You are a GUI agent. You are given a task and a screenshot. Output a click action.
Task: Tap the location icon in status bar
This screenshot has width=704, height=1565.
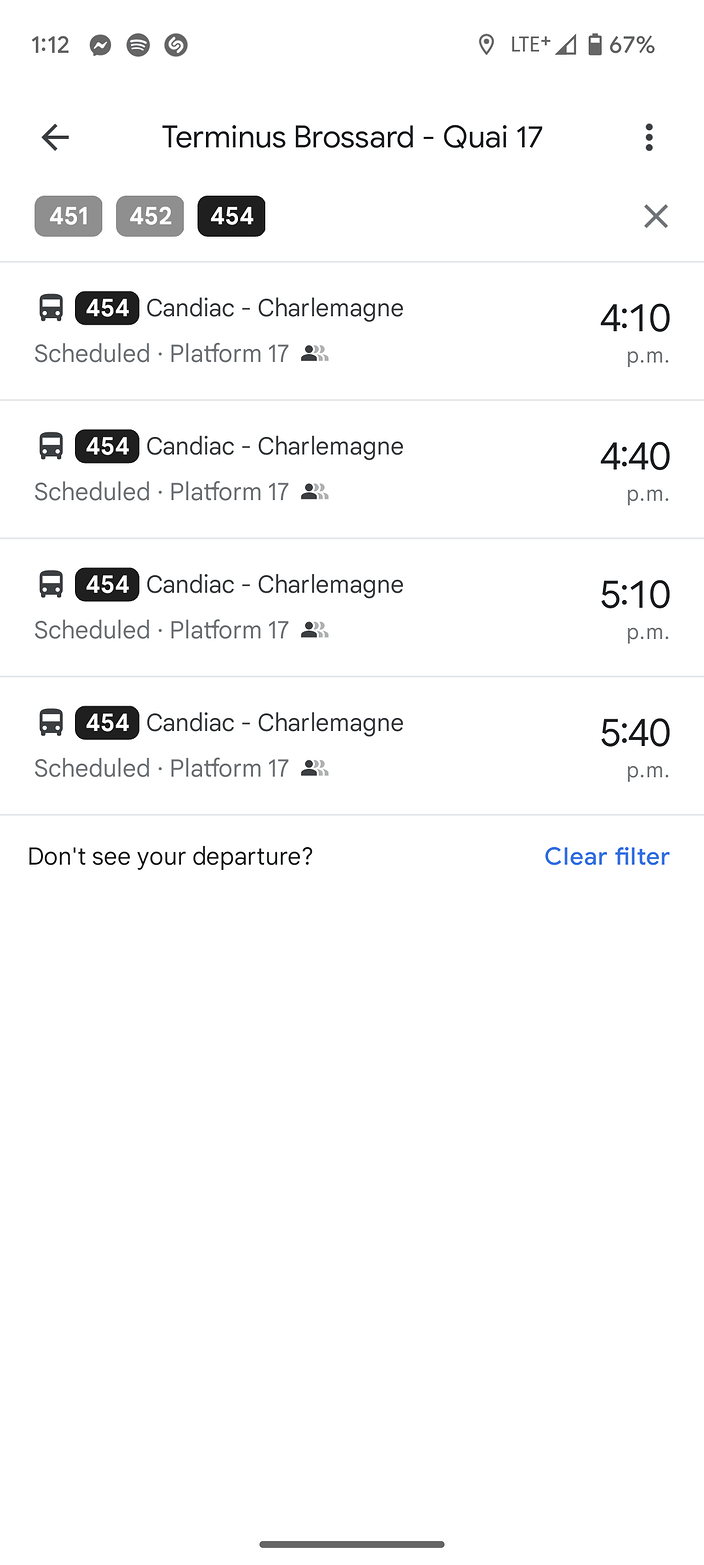(x=486, y=45)
